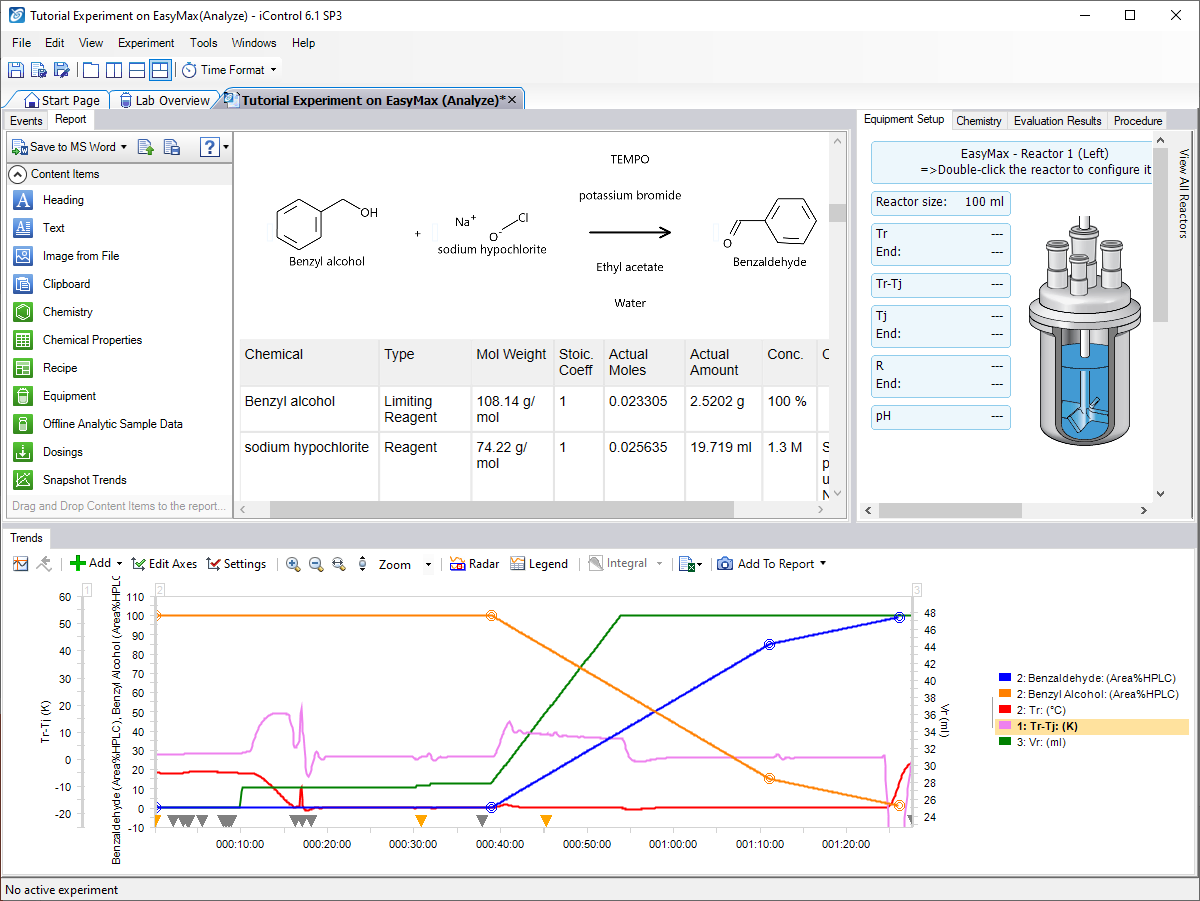The height and width of the screenshot is (901, 1200).
Task: Switch to the Start Page tab
Action: coord(61,100)
